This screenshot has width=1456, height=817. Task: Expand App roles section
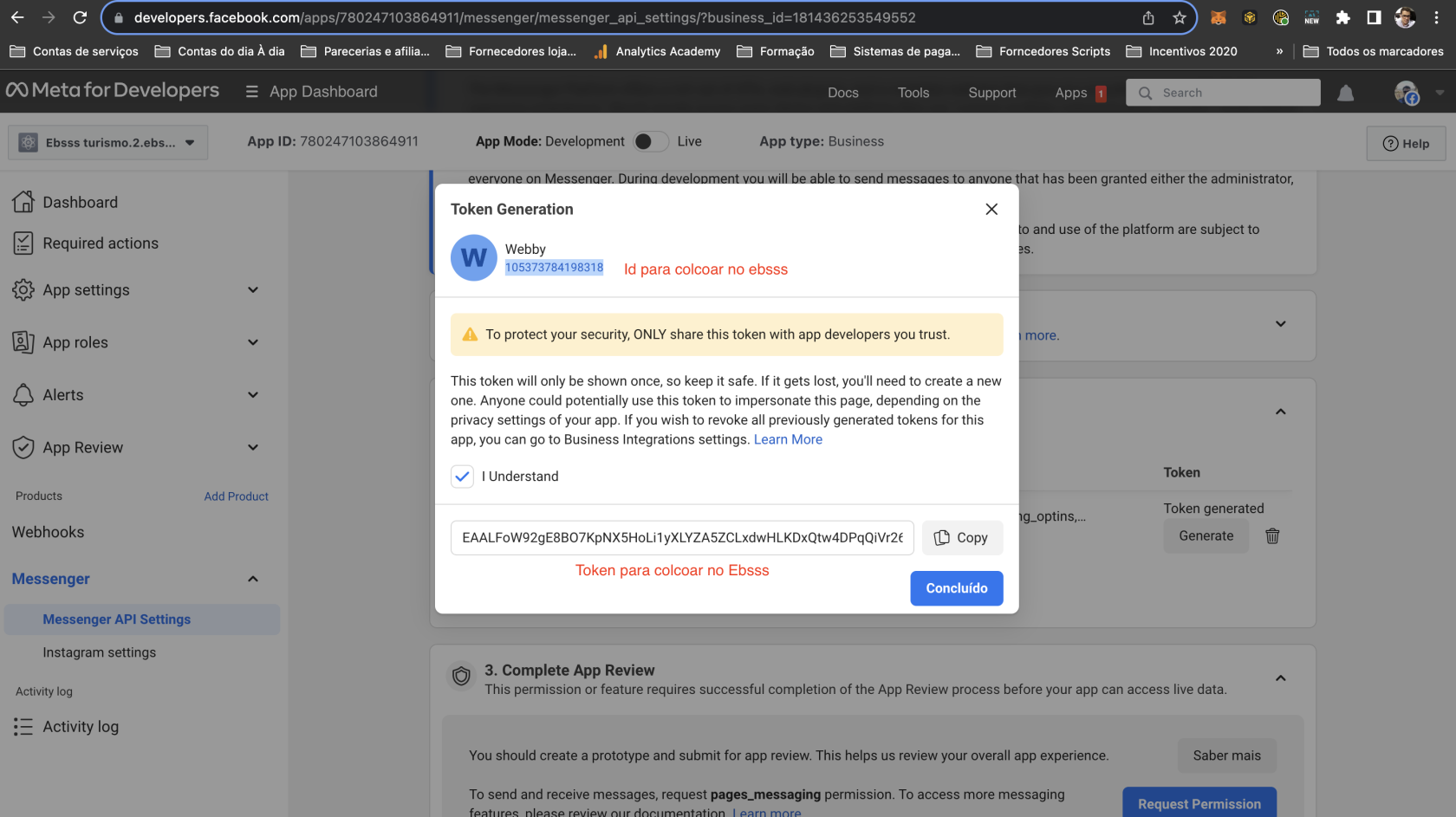pos(253,342)
